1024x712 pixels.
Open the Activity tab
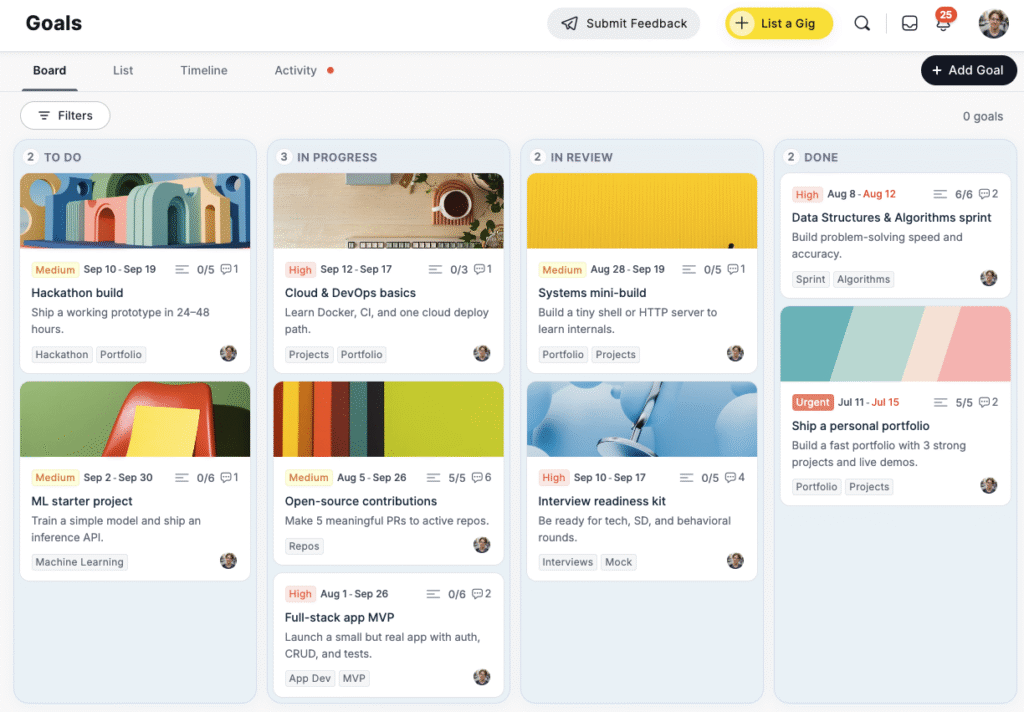click(x=296, y=71)
